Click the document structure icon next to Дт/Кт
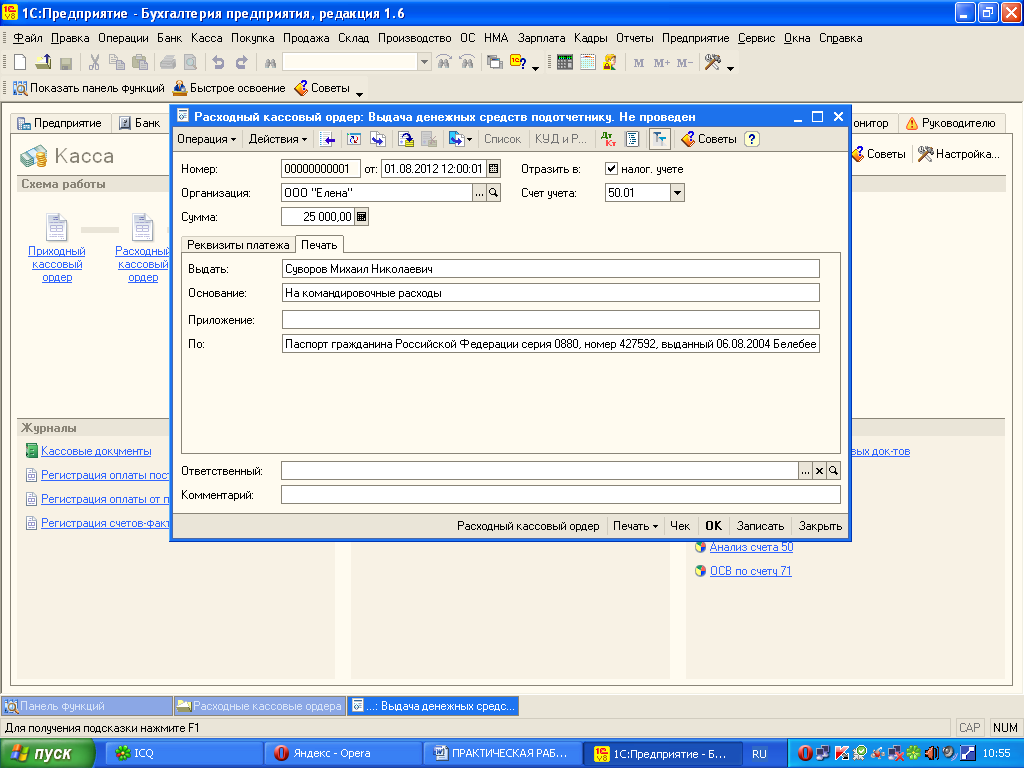 click(632, 139)
